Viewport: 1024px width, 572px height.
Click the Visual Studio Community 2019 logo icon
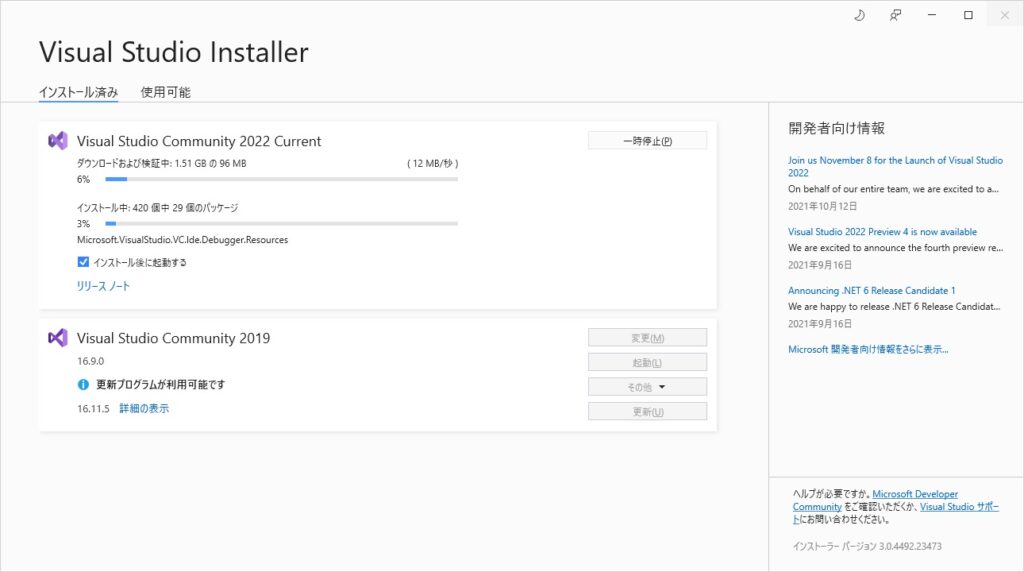click(57, 338)
